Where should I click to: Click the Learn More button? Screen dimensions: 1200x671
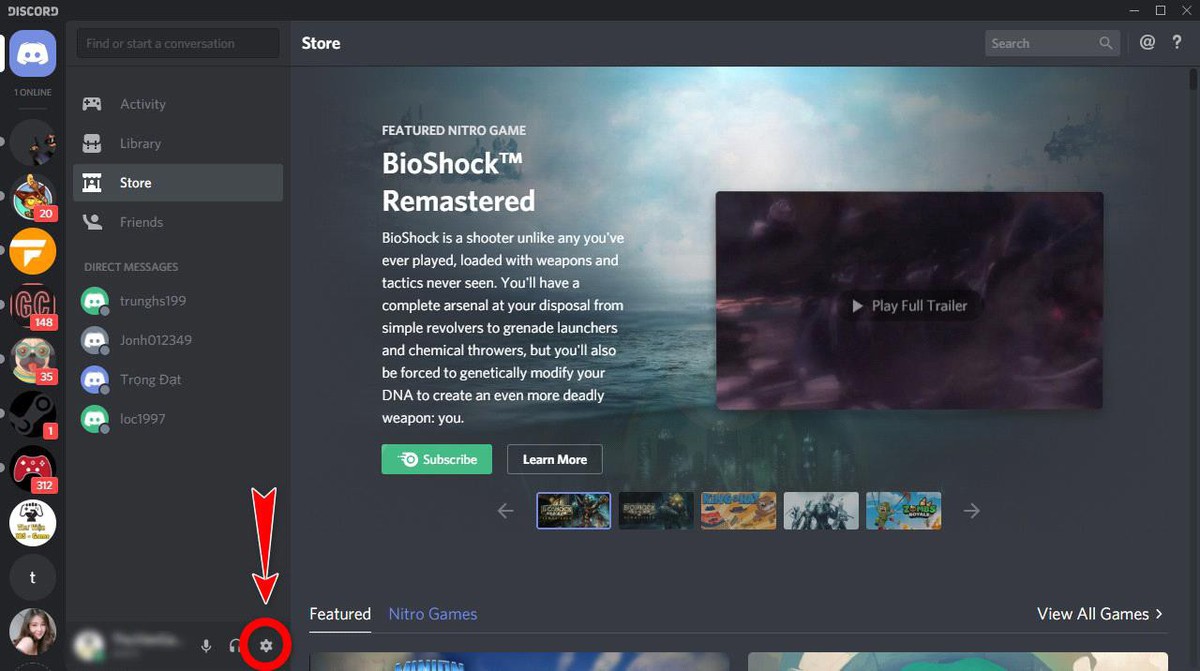(555, 459)
